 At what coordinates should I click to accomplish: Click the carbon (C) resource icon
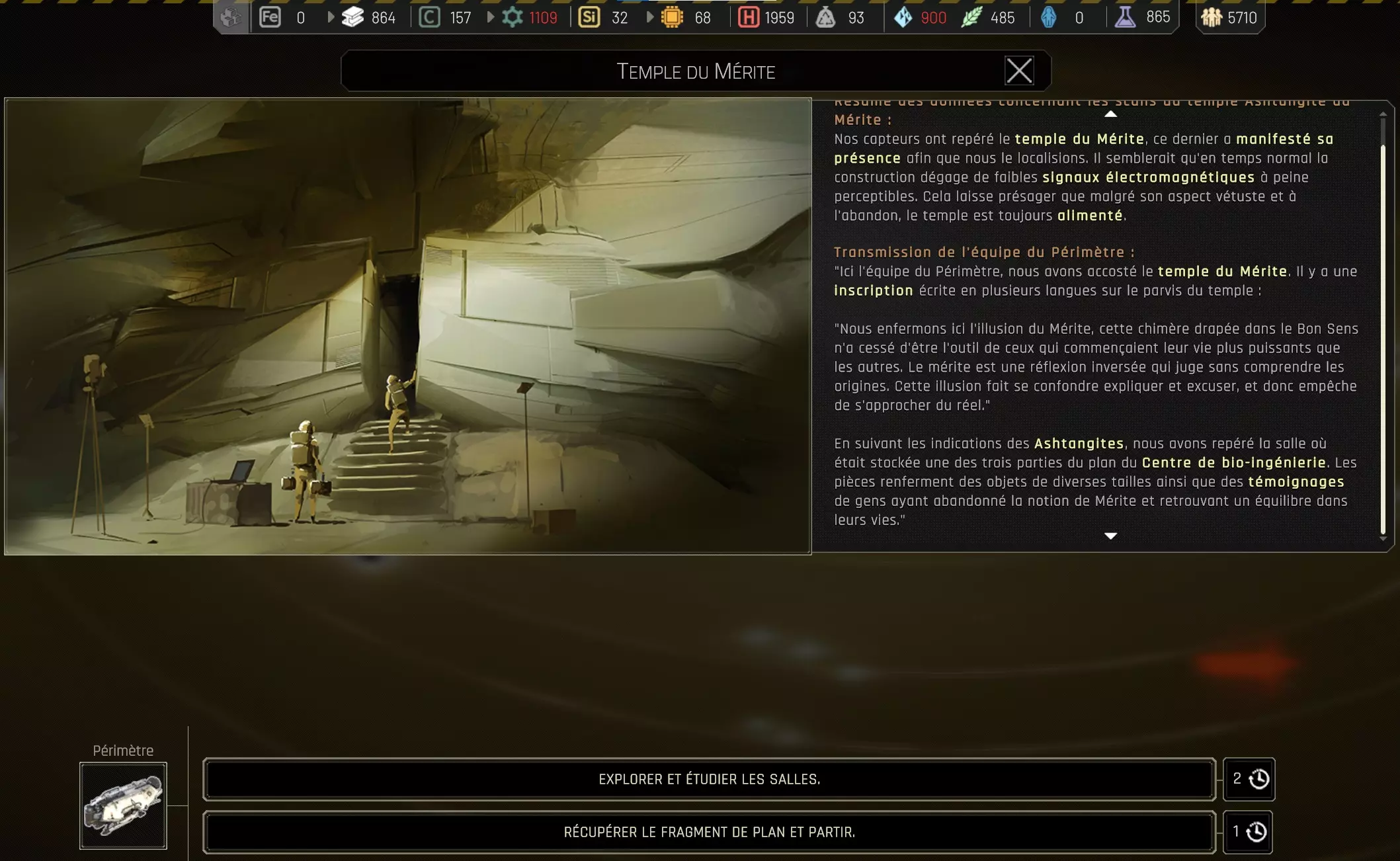[429, 17]
